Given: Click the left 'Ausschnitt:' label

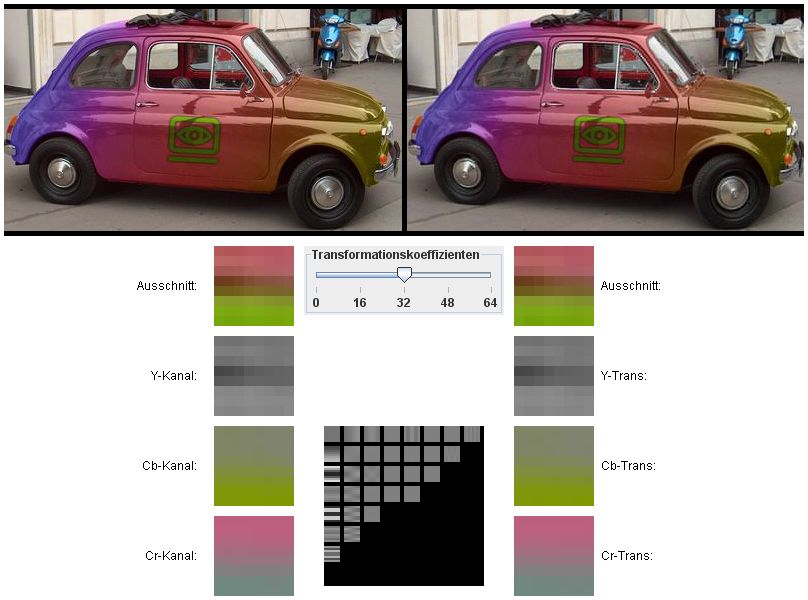Looking at the screenshot, I should [167, 286].
